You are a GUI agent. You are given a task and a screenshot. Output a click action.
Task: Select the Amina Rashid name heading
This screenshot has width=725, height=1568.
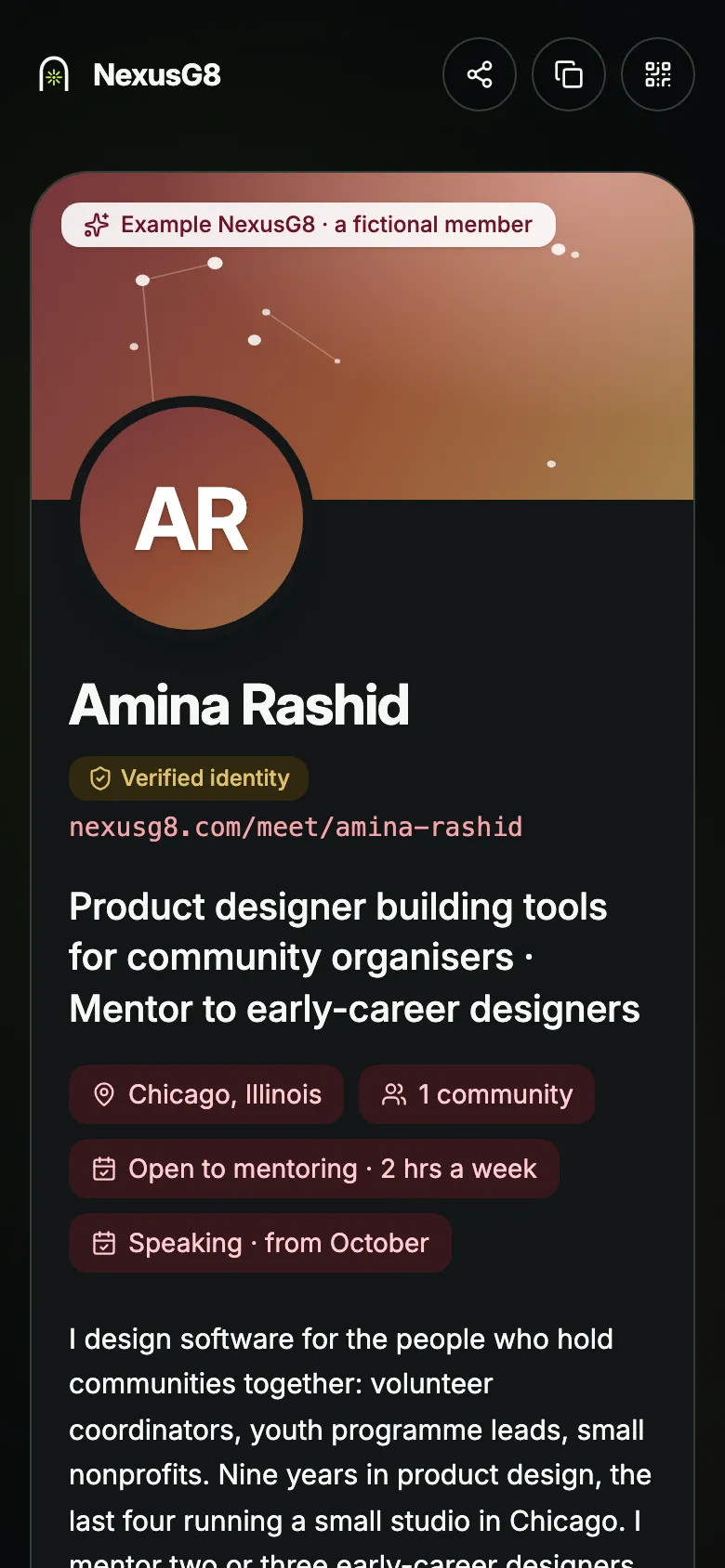[x=239, y=704]
